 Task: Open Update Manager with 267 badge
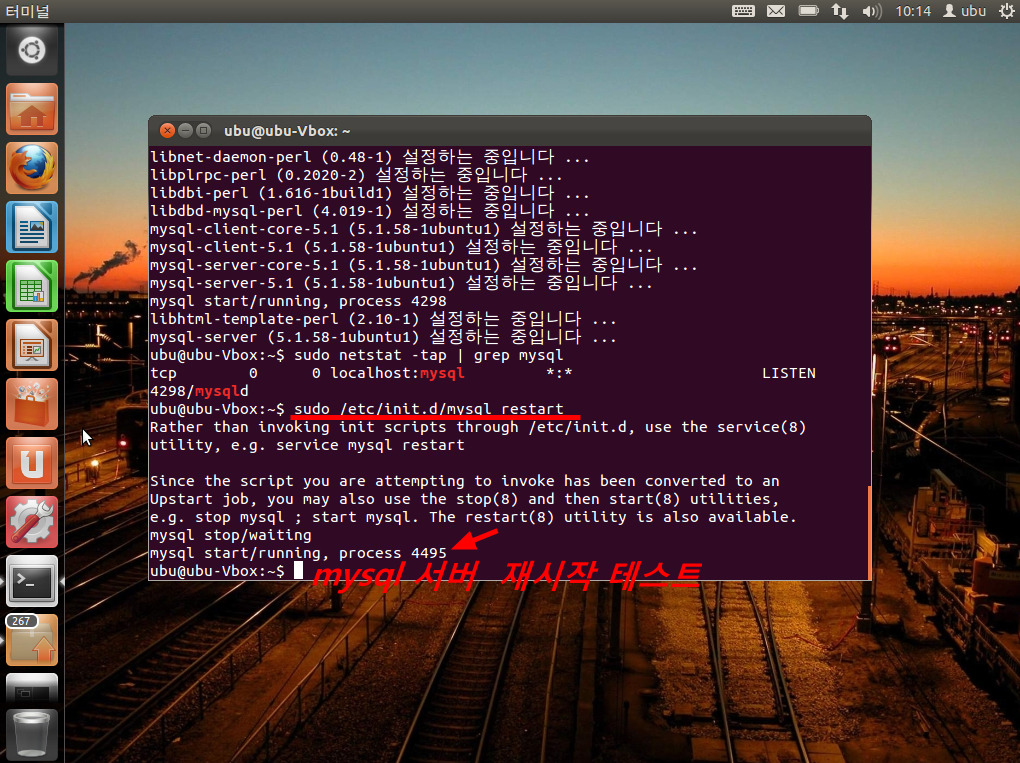click(33, 640)
